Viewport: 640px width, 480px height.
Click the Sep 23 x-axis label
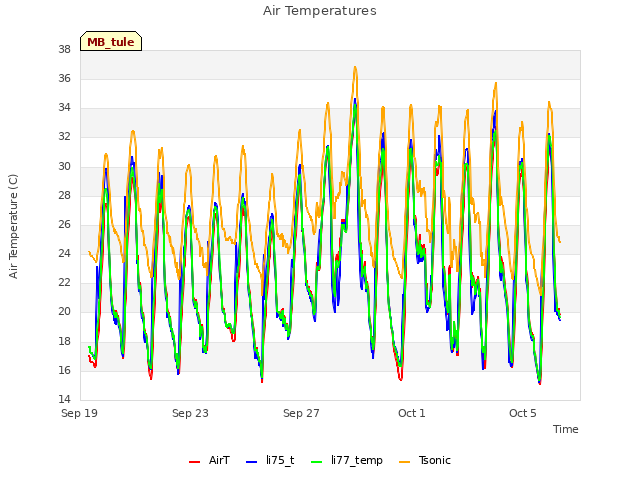(190, 413)
